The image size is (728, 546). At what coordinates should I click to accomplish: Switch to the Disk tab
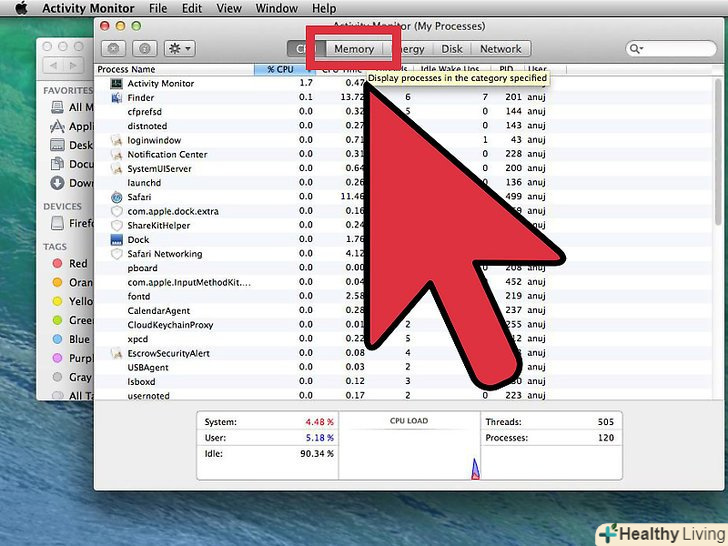pos(451,49)
